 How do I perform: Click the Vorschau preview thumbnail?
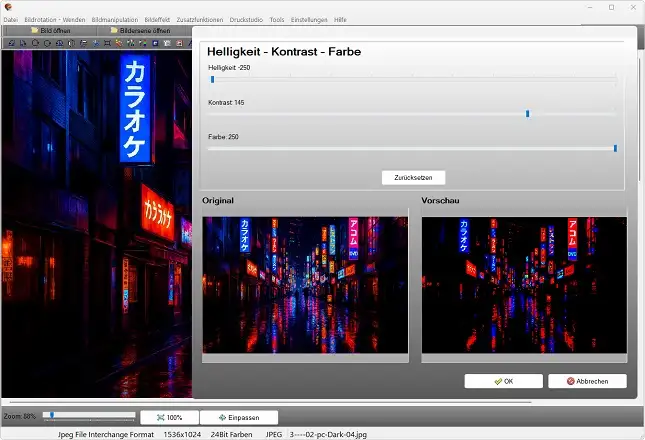524,285
